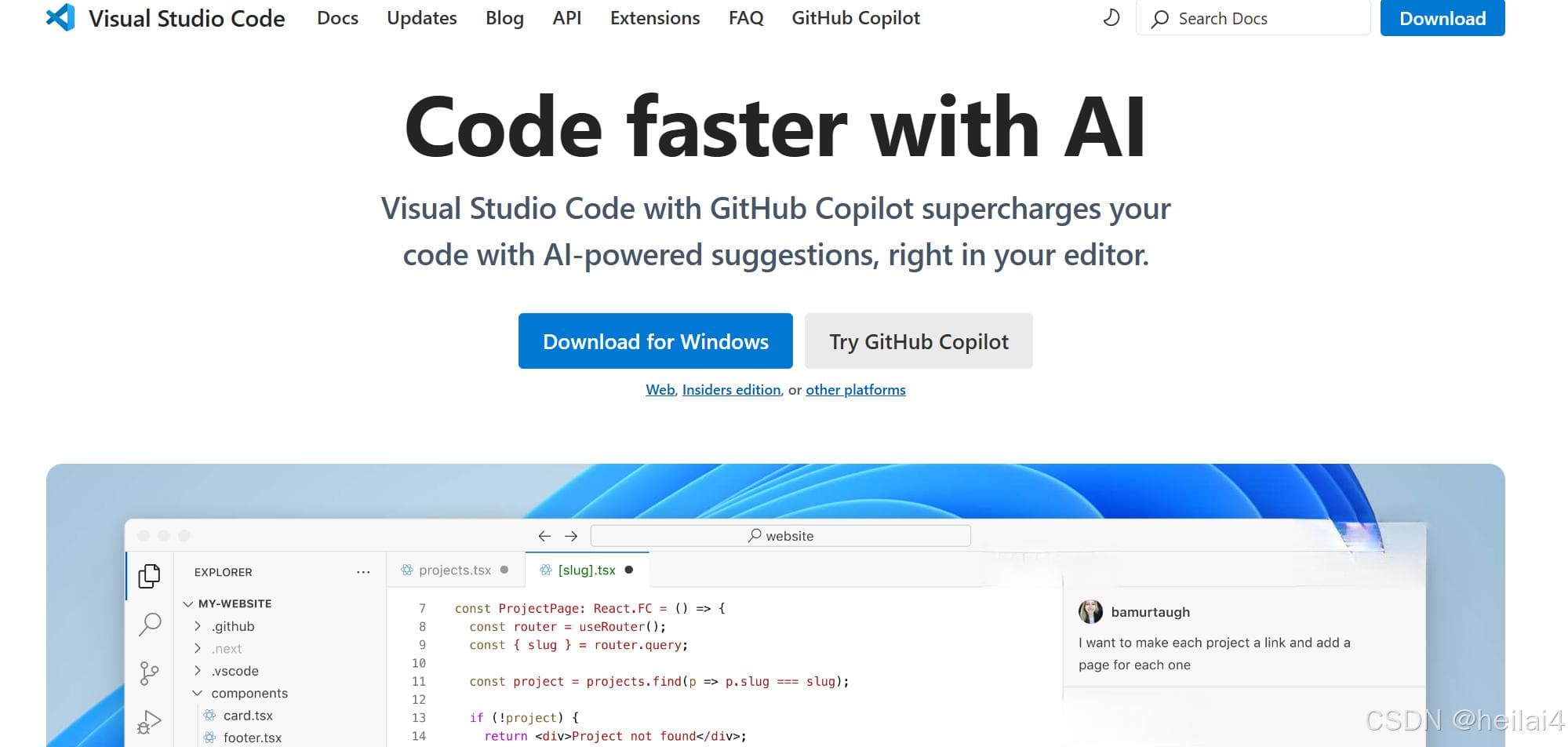This screenshot has height=747, width=1568.
Task: Click the website command search box
Action: pos(780,536)
